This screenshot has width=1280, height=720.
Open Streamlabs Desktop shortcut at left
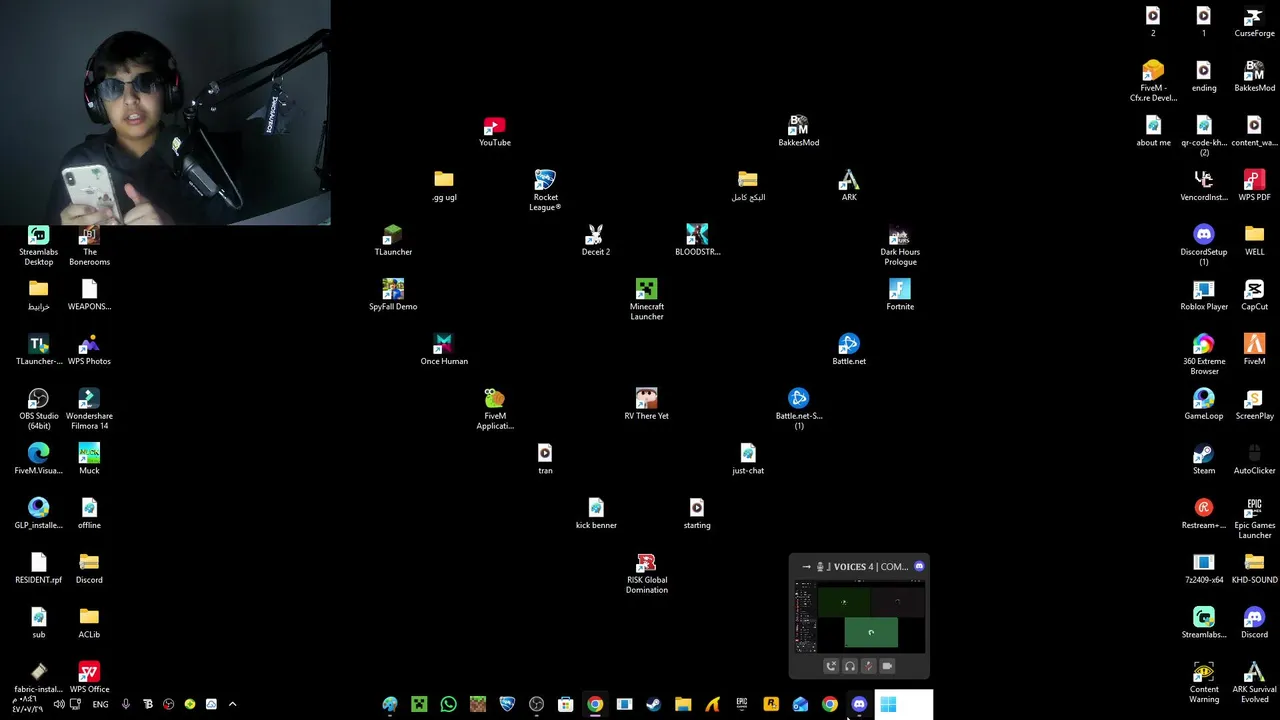point(38,245)
